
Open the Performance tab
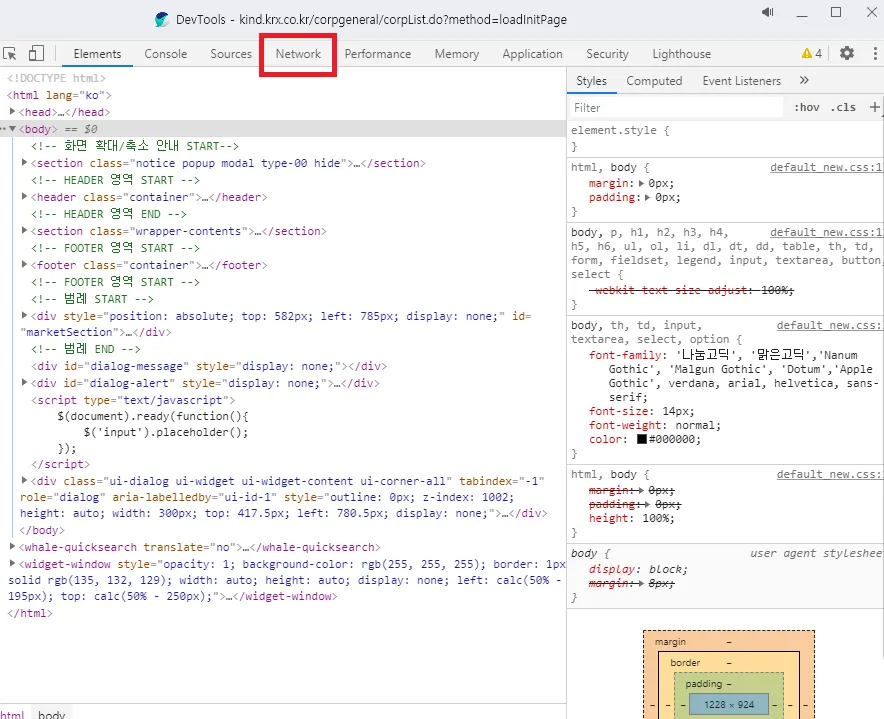(x=378, y=54)
